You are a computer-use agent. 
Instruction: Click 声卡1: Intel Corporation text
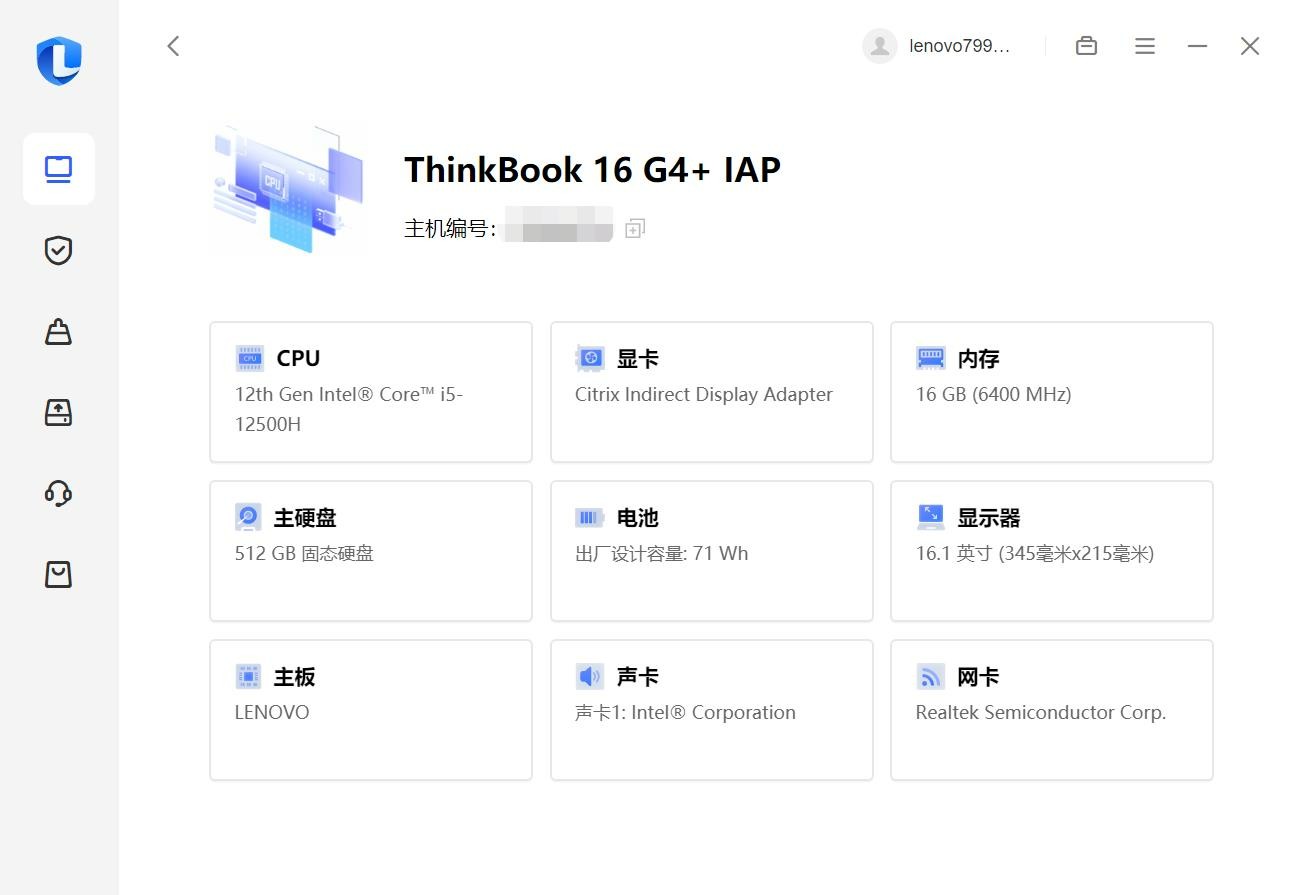(686, 712)
